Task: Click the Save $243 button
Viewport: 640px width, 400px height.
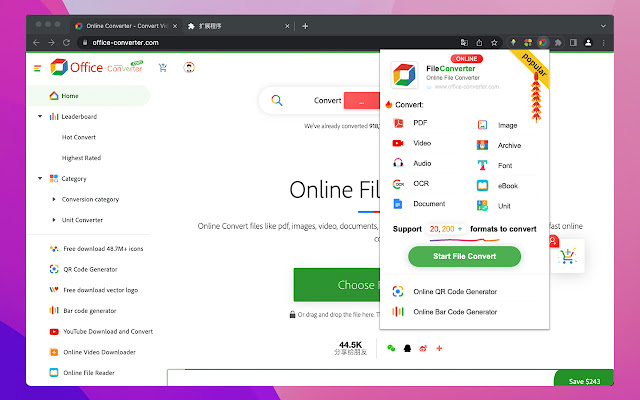Action: click(x=584, y=378)
